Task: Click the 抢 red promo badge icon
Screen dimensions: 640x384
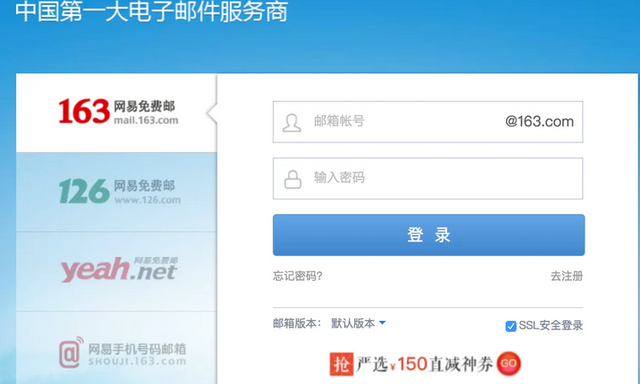Action: point(341,364)
